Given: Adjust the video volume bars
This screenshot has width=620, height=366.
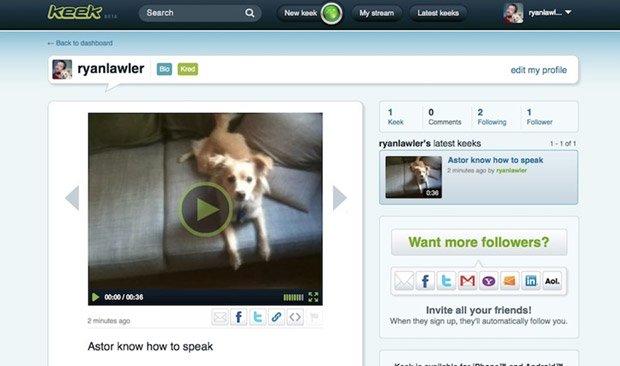Looking at the screenshot, I should pos(293,297).
